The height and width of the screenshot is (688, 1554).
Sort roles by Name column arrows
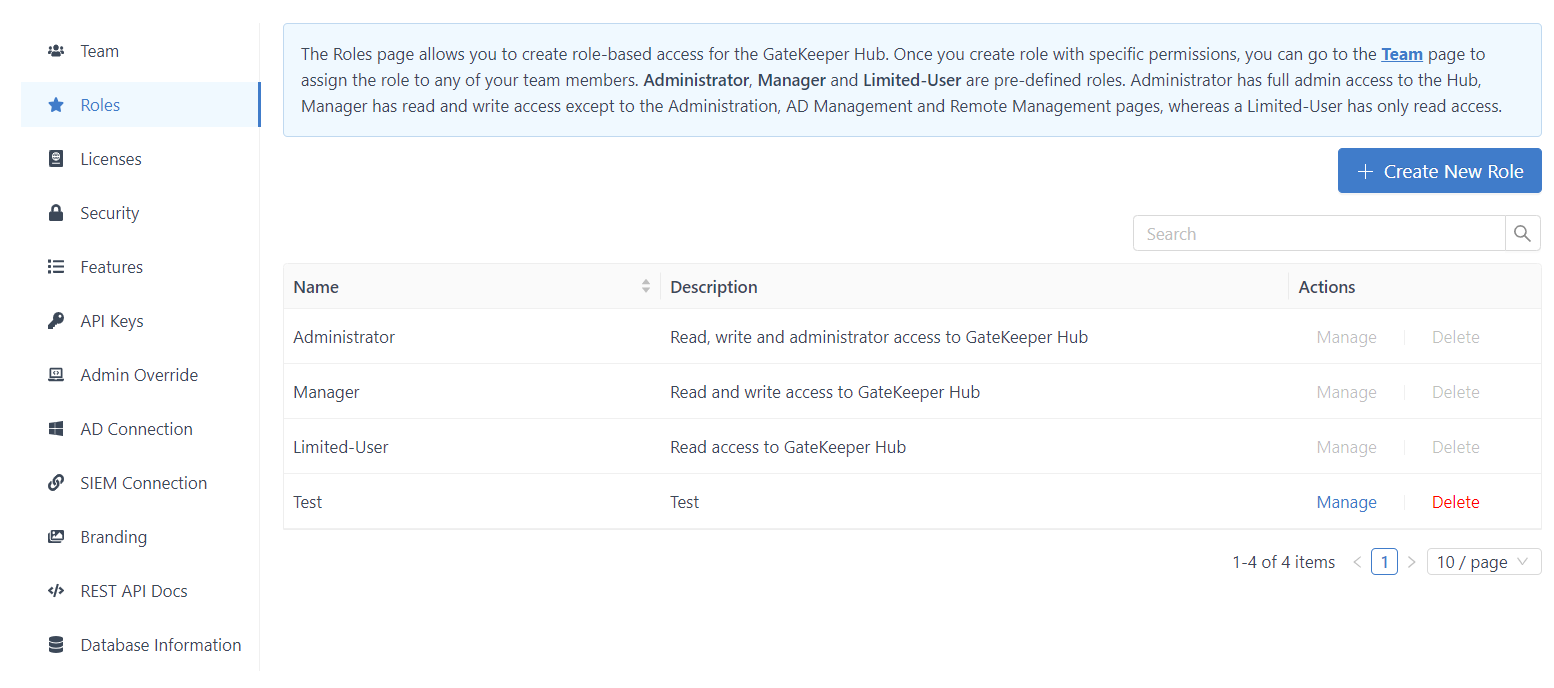tap(646, 287)
